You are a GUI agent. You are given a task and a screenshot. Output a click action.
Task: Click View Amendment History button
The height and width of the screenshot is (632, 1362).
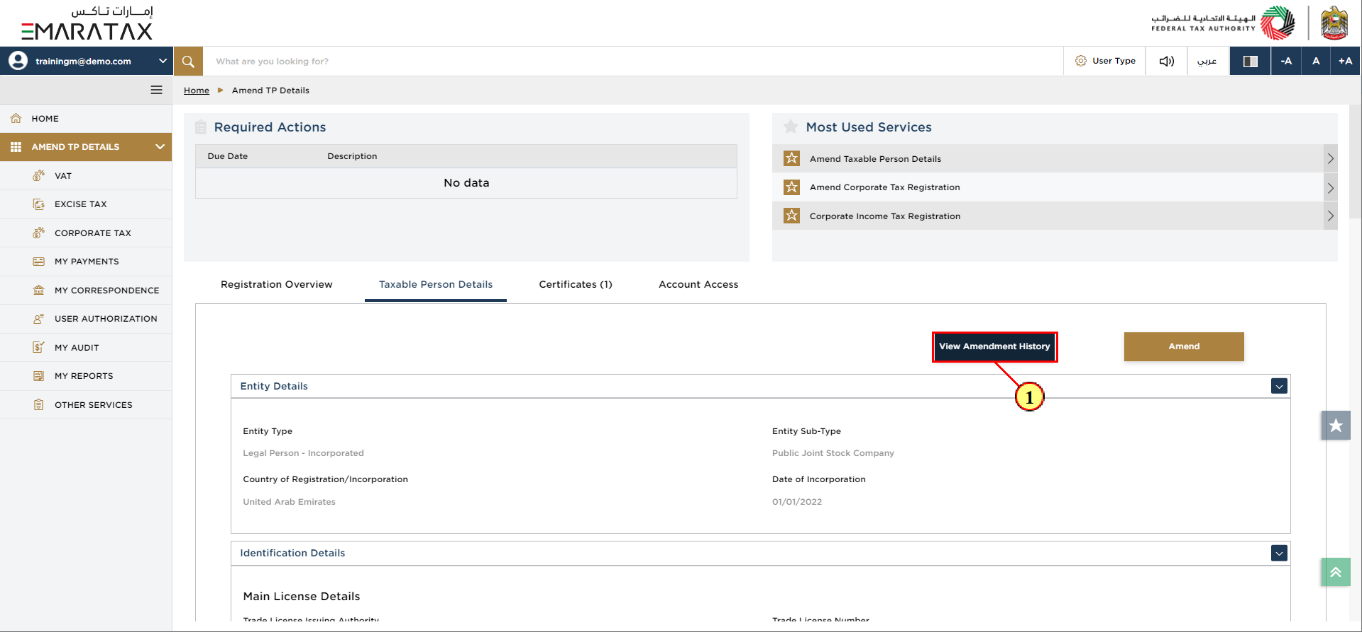point(994,347)
